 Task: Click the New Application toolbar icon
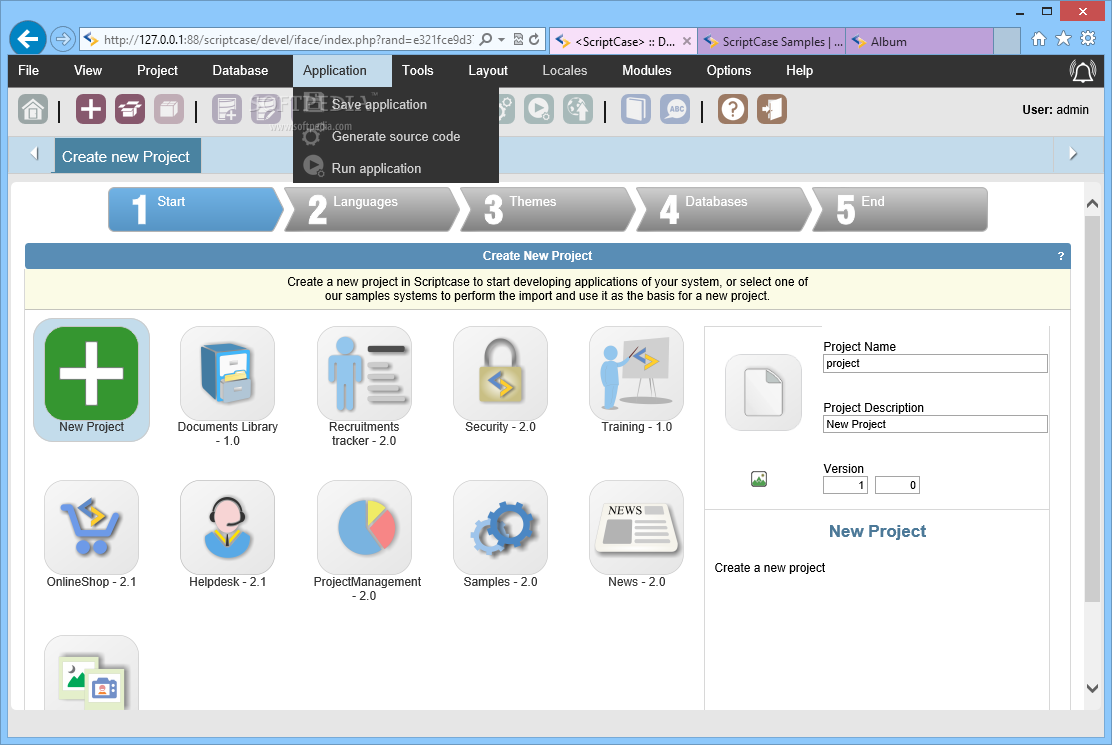[x=227, y=109]
